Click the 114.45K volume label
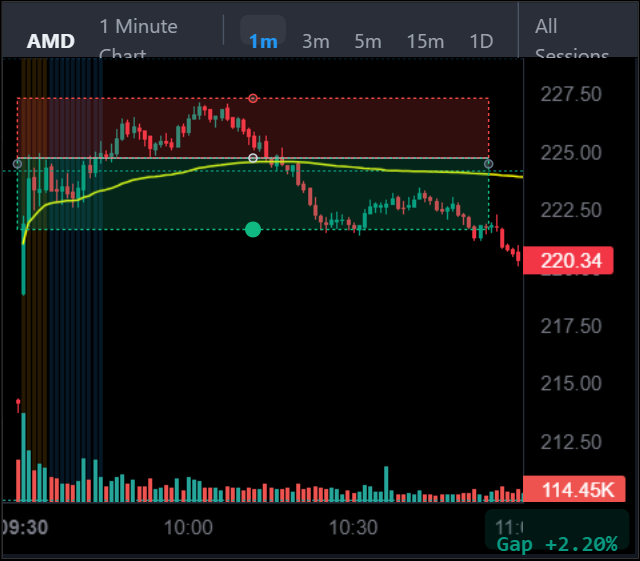The height and width of the screenshot is (561, 640). coord(574,489)
